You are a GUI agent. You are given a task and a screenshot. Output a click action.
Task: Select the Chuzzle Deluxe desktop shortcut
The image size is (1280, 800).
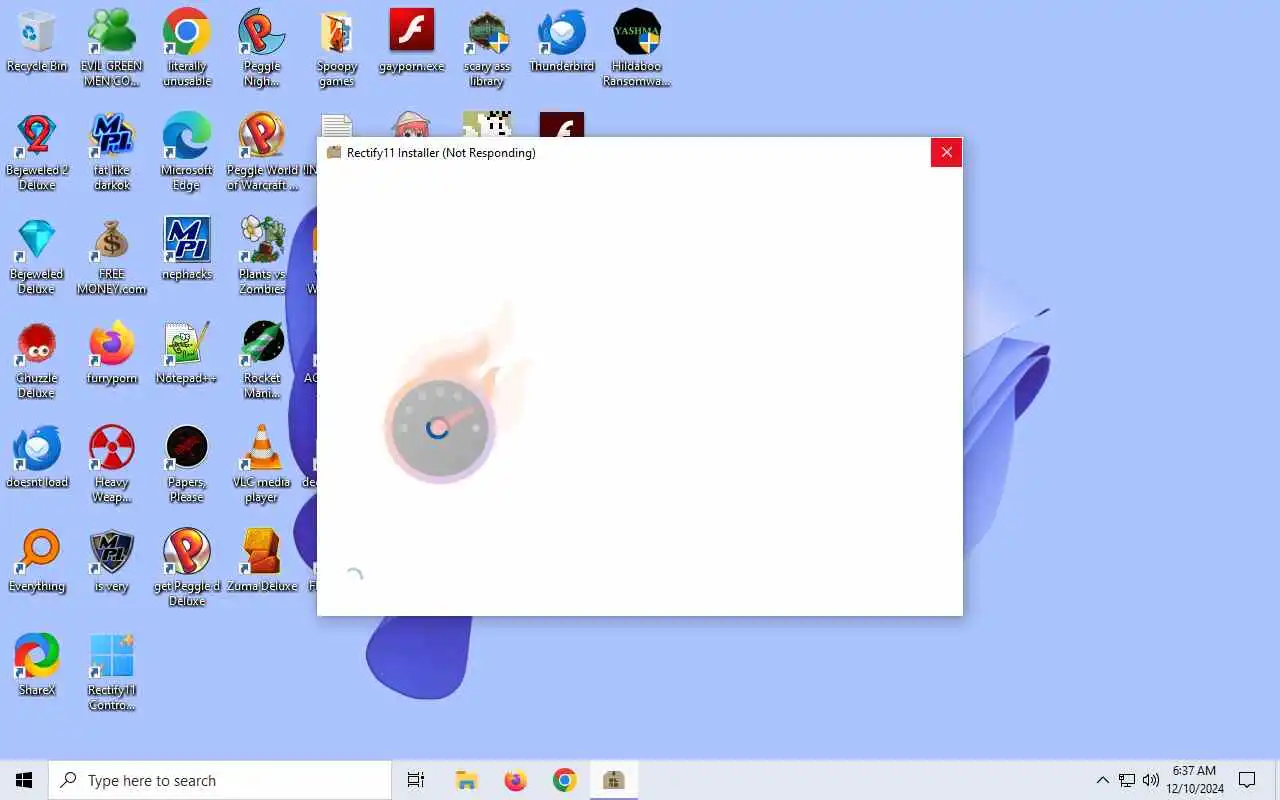click(x=37, y=360)
